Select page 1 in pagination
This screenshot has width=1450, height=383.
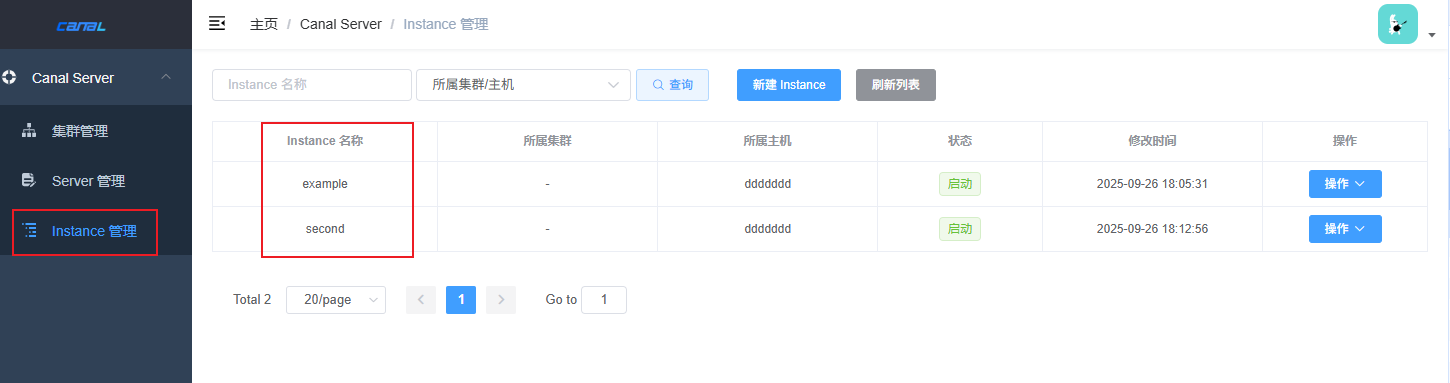coord(461,300)
